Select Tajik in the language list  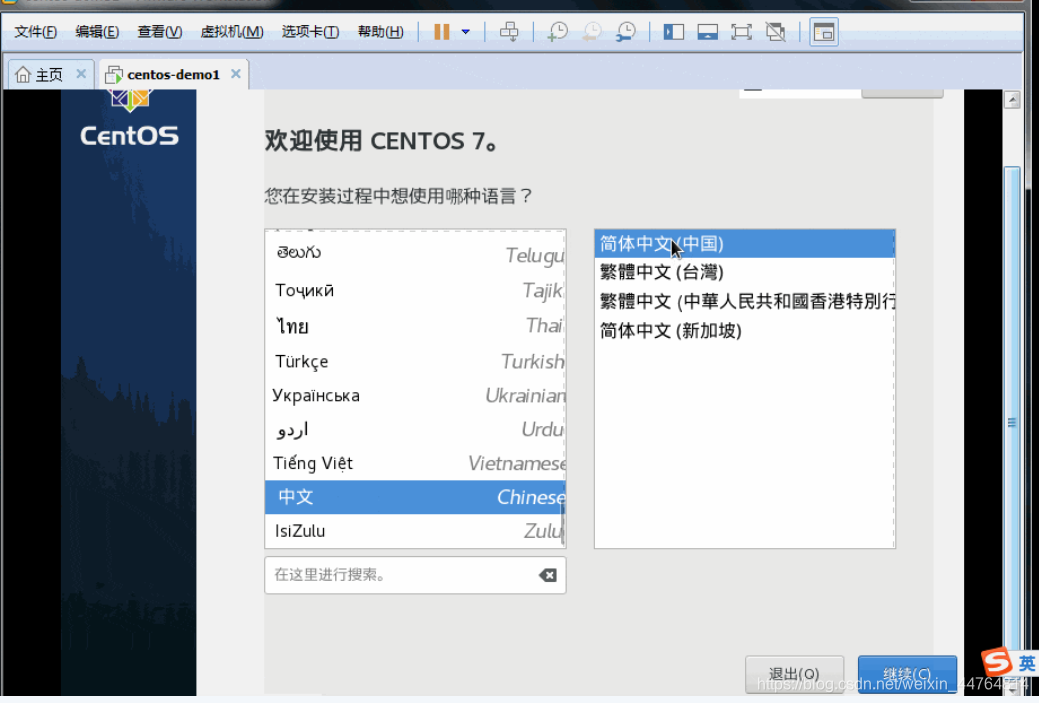415,290
